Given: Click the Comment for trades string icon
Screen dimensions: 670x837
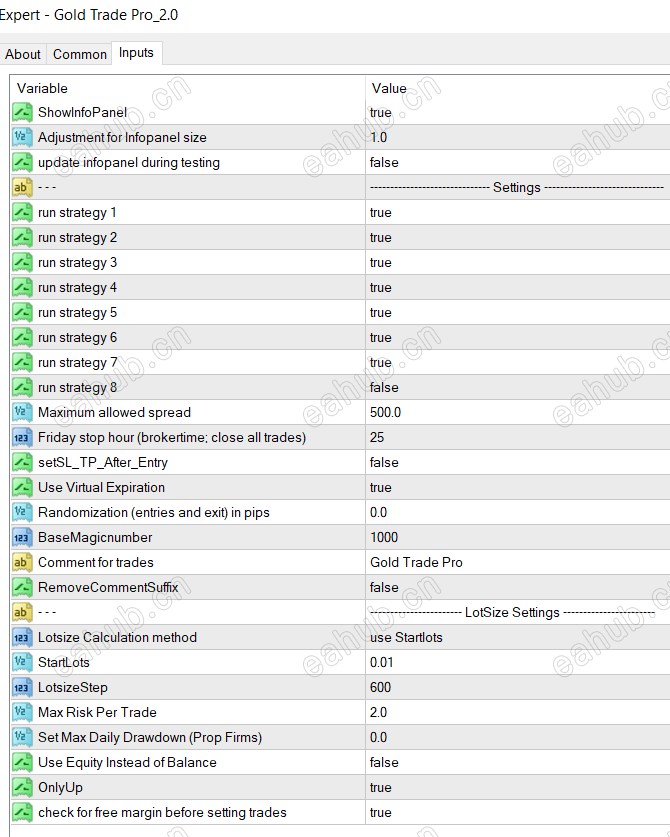Looking at the screenshot, I should (x=22, y=563).
